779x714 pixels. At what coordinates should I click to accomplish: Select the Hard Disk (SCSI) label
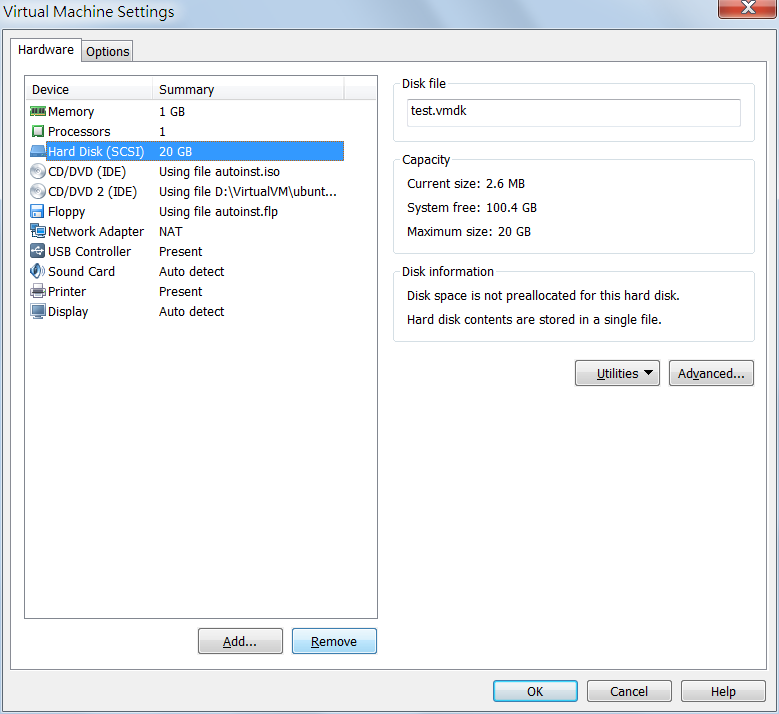96,152
